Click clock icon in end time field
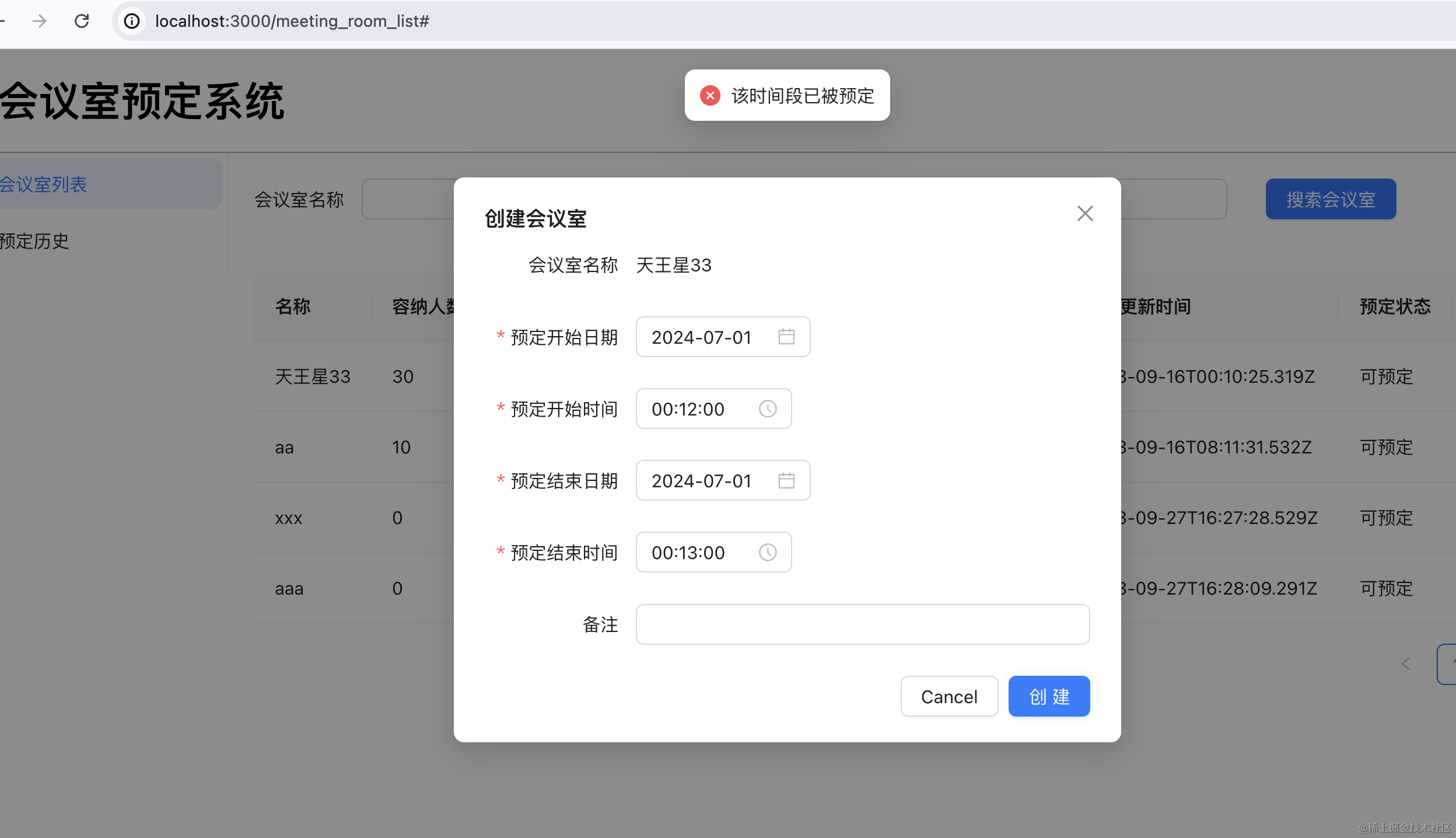Screen dimensions: 1456x838 pyautogui.click(x=767, y=552)
